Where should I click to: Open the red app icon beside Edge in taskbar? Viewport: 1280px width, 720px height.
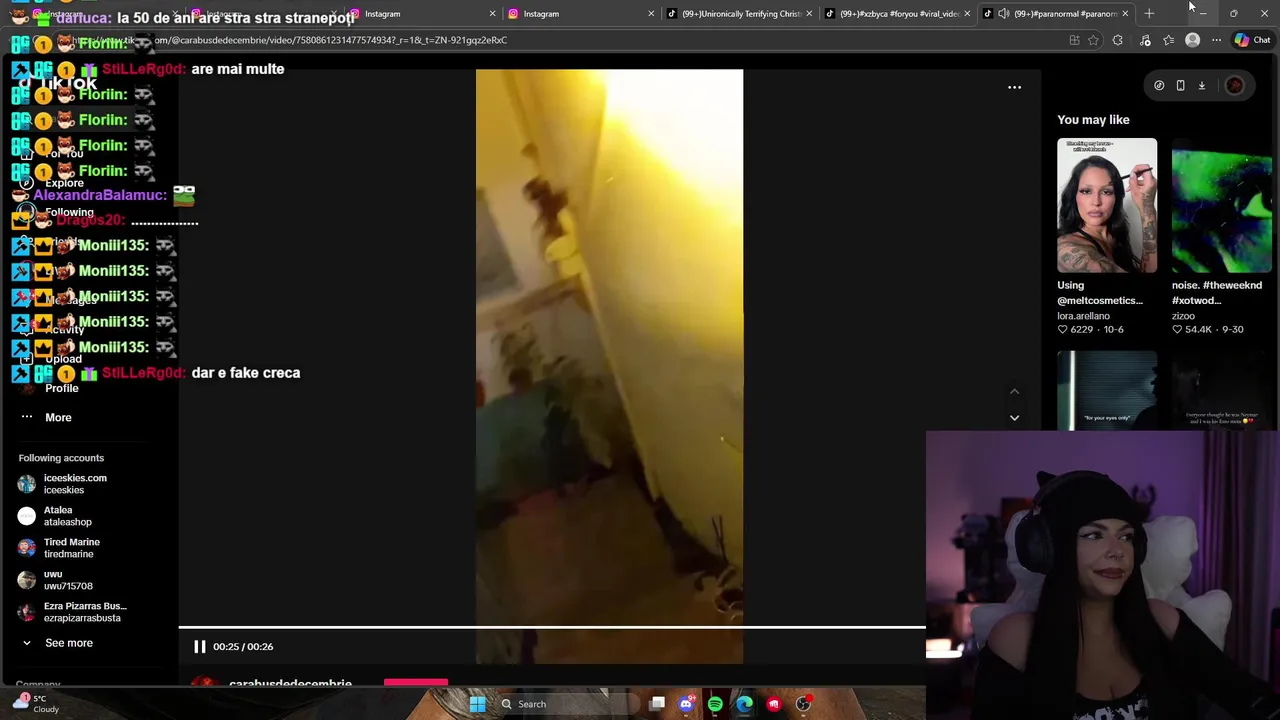pos(774,704)
